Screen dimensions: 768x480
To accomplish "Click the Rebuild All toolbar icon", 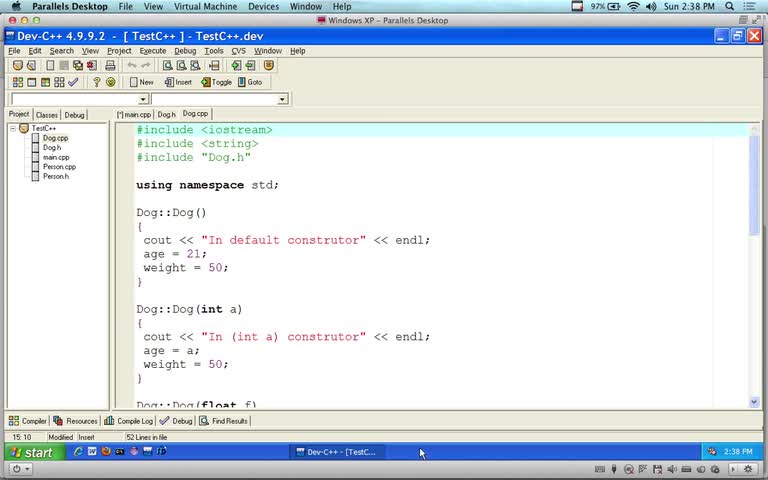I will tap(59, 82).
